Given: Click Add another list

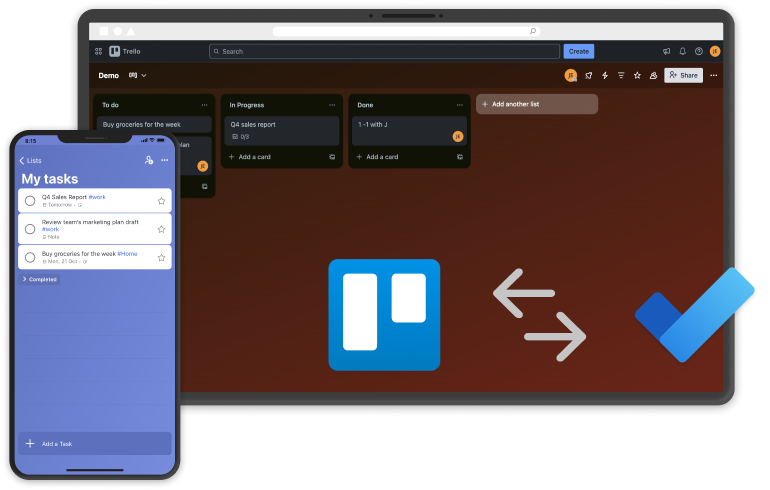Looking at the screenshot, I should point(537,104).
